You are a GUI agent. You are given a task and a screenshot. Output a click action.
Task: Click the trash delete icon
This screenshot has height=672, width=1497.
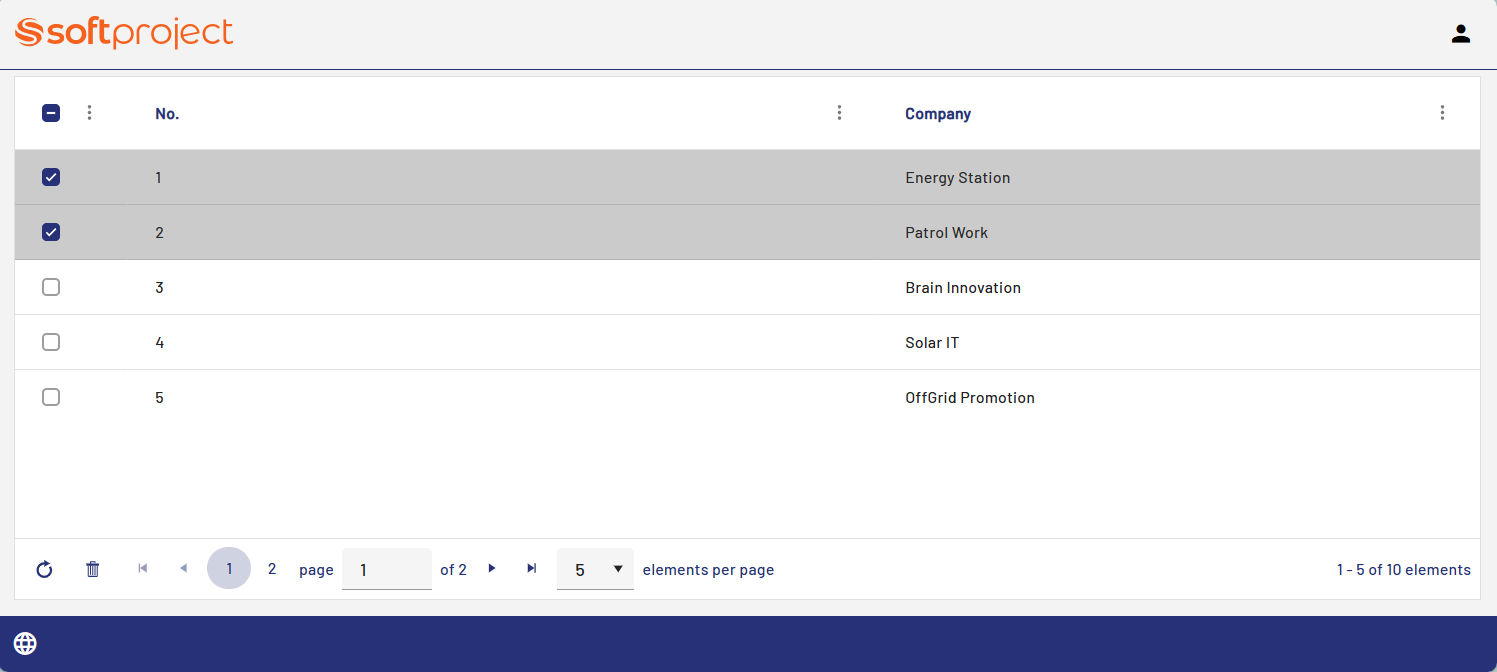coord(93,570)
